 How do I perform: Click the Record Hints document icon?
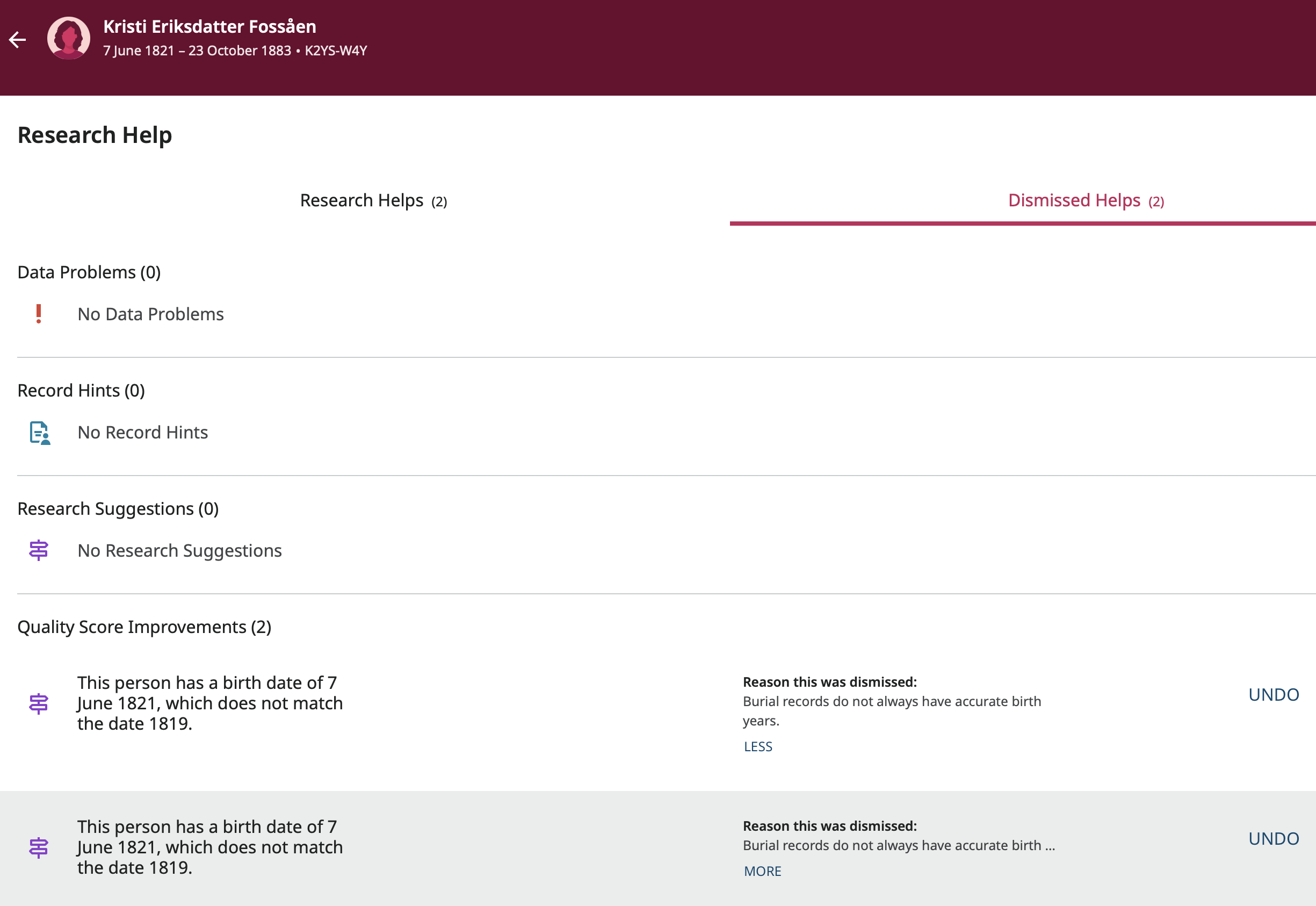pos(40,433)
